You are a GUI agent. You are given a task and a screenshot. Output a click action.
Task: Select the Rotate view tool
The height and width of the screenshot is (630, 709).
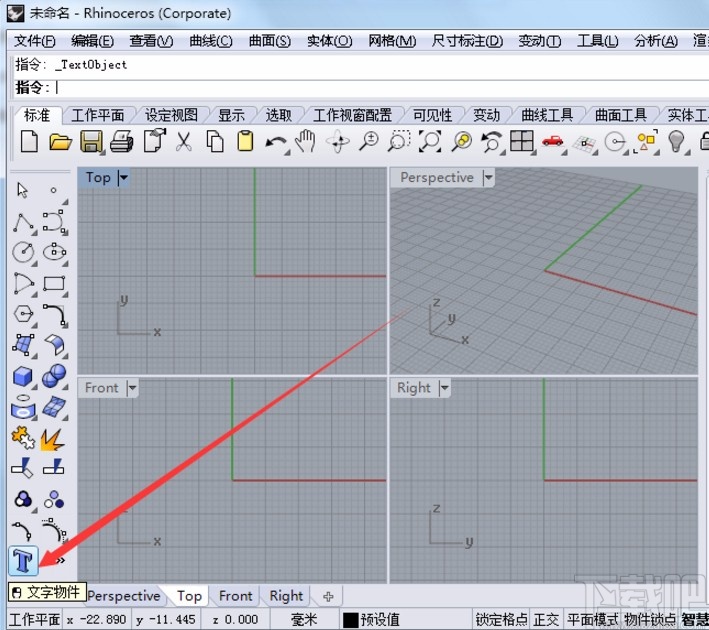(x=338, y=142)
